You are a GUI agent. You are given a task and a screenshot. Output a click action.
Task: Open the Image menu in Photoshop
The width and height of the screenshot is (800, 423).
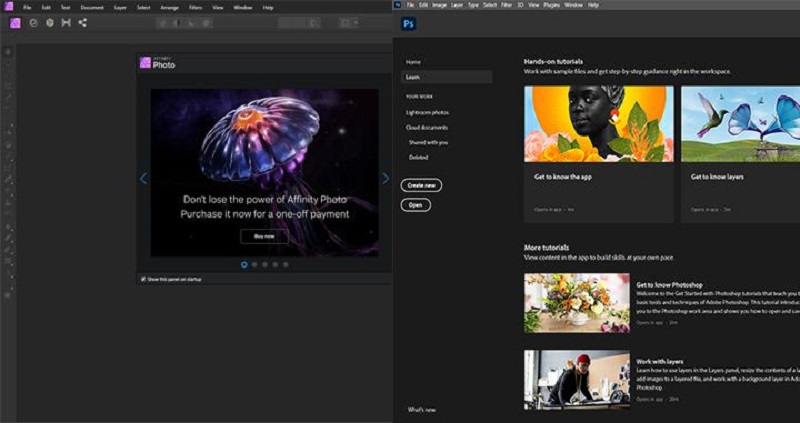[439, 5]
